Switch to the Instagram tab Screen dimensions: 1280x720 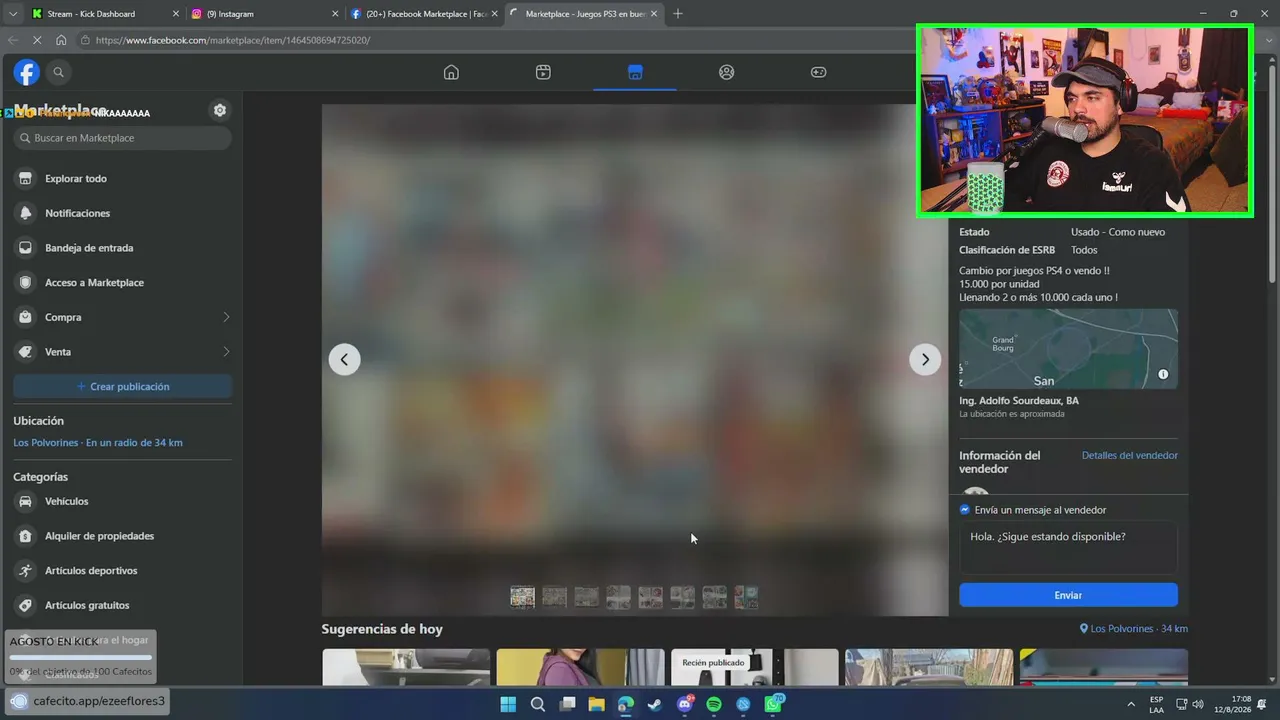tap(265, 14)
